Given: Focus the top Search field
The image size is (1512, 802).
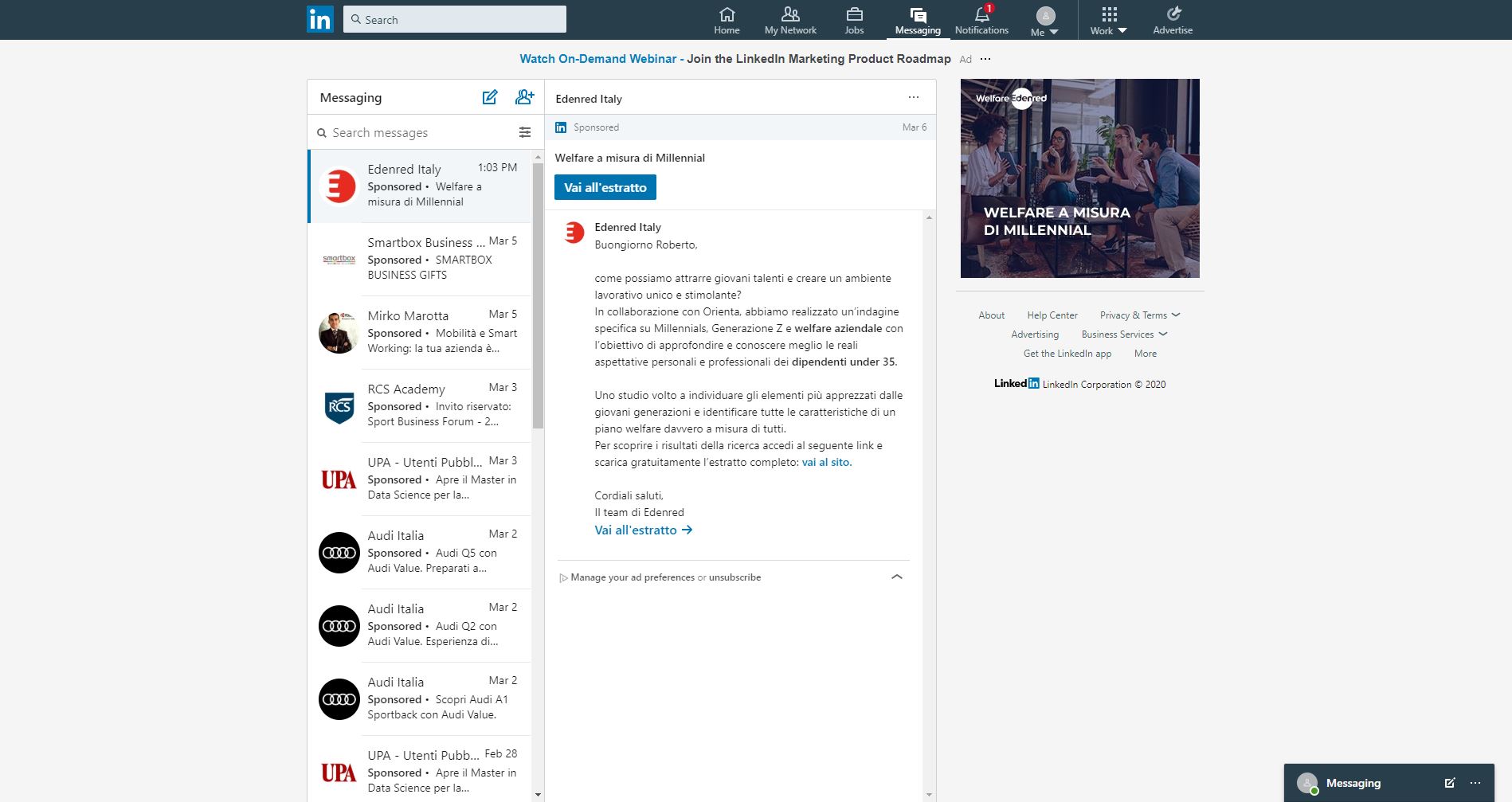Looking at the screenshot, I should 455,19.
